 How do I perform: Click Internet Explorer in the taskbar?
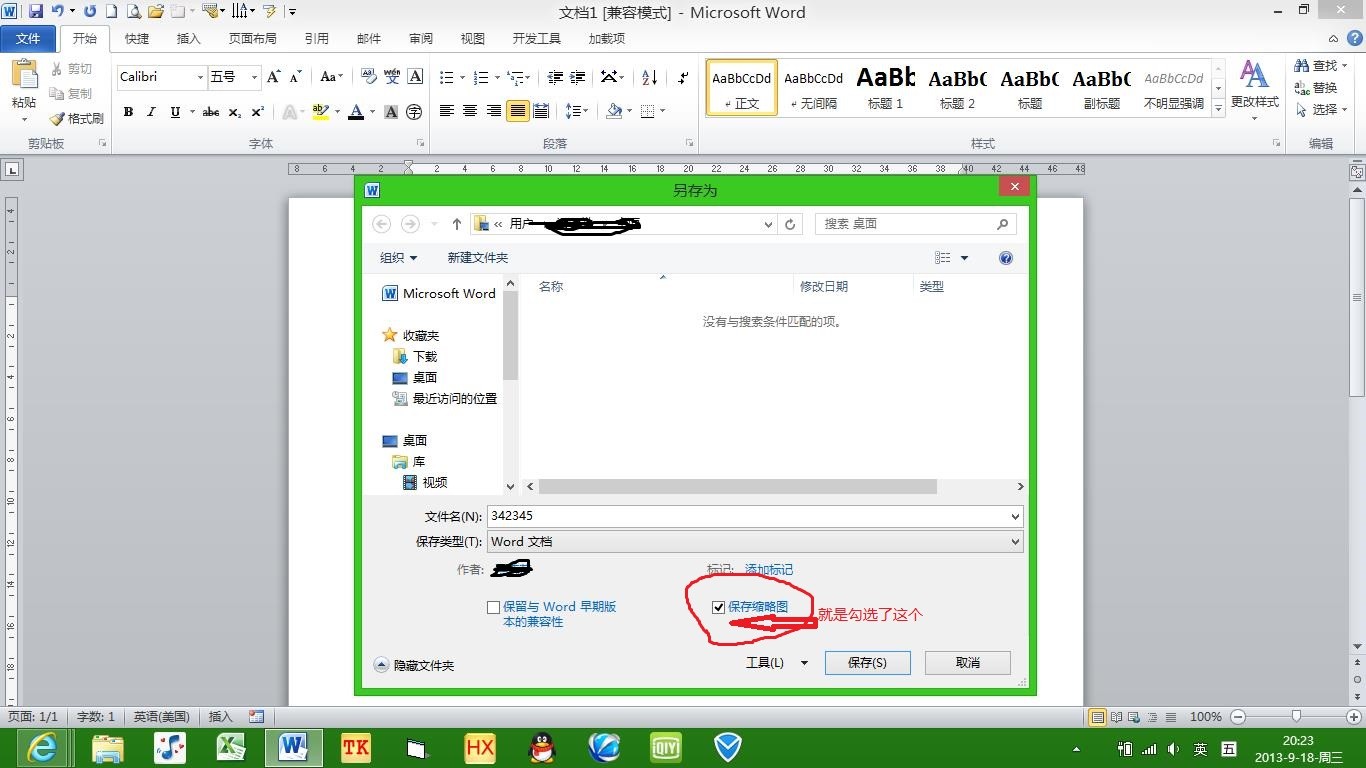pos(41,747)
